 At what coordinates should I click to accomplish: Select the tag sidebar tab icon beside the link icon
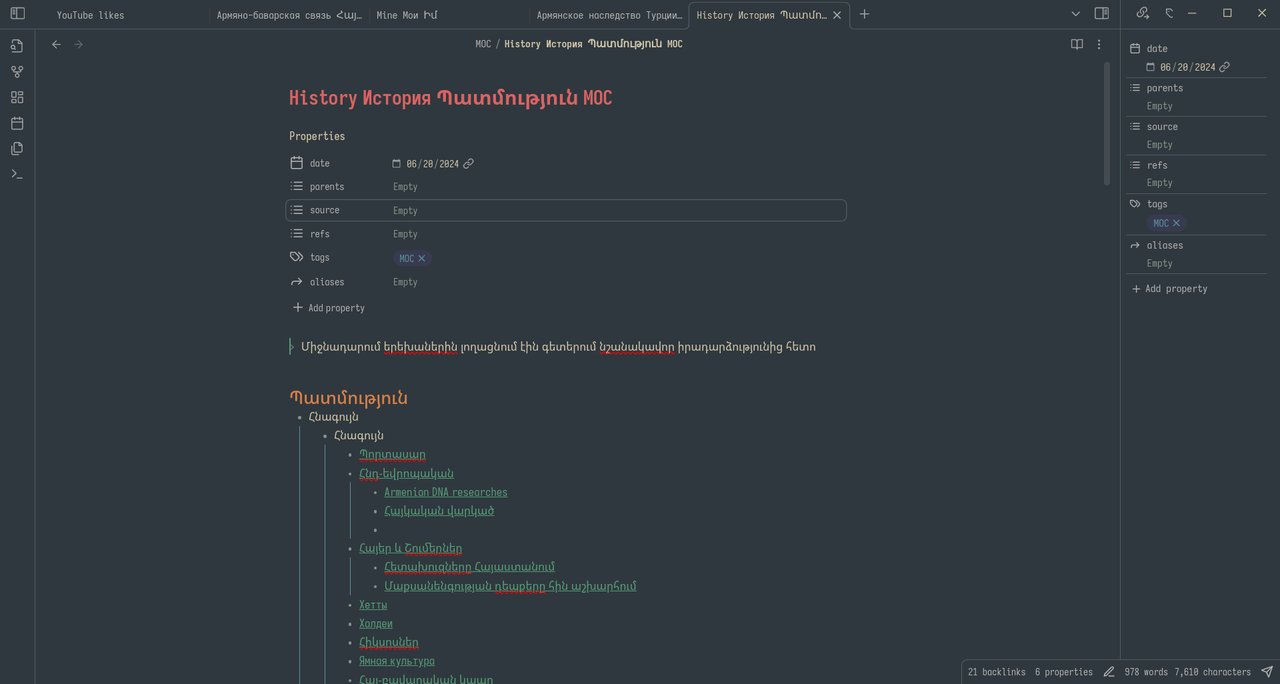pyautogui.click(x=1169, y=14)
